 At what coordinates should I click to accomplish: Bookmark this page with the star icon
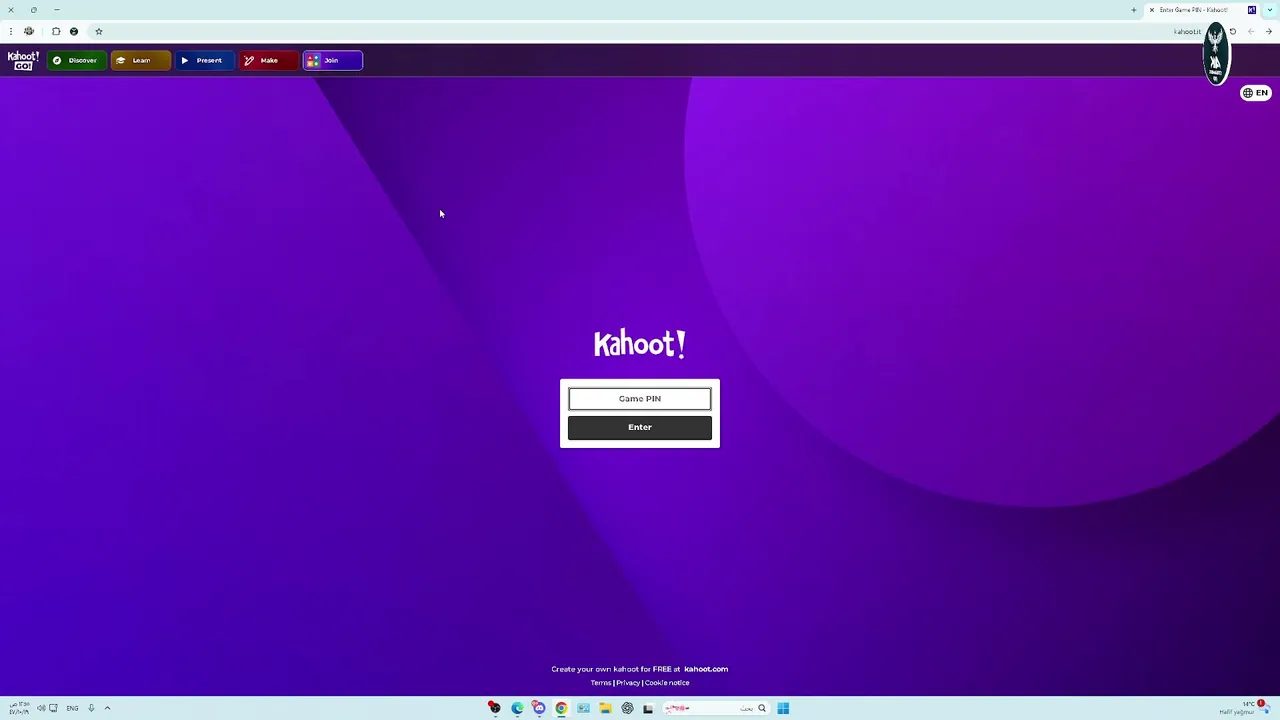pos(99,31)
